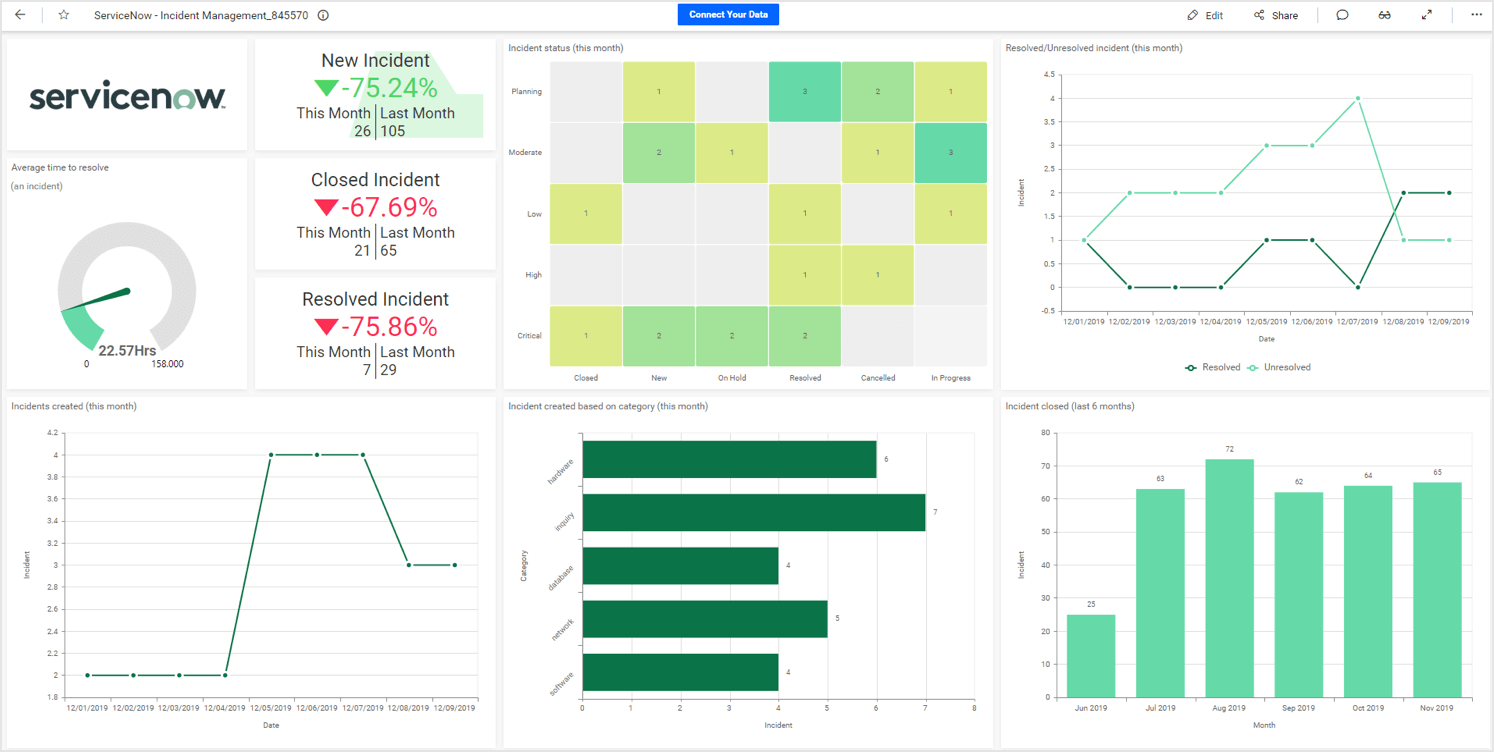1494x752 pixels.
Task: Click the back arrow icon
Action: [20, 15]
